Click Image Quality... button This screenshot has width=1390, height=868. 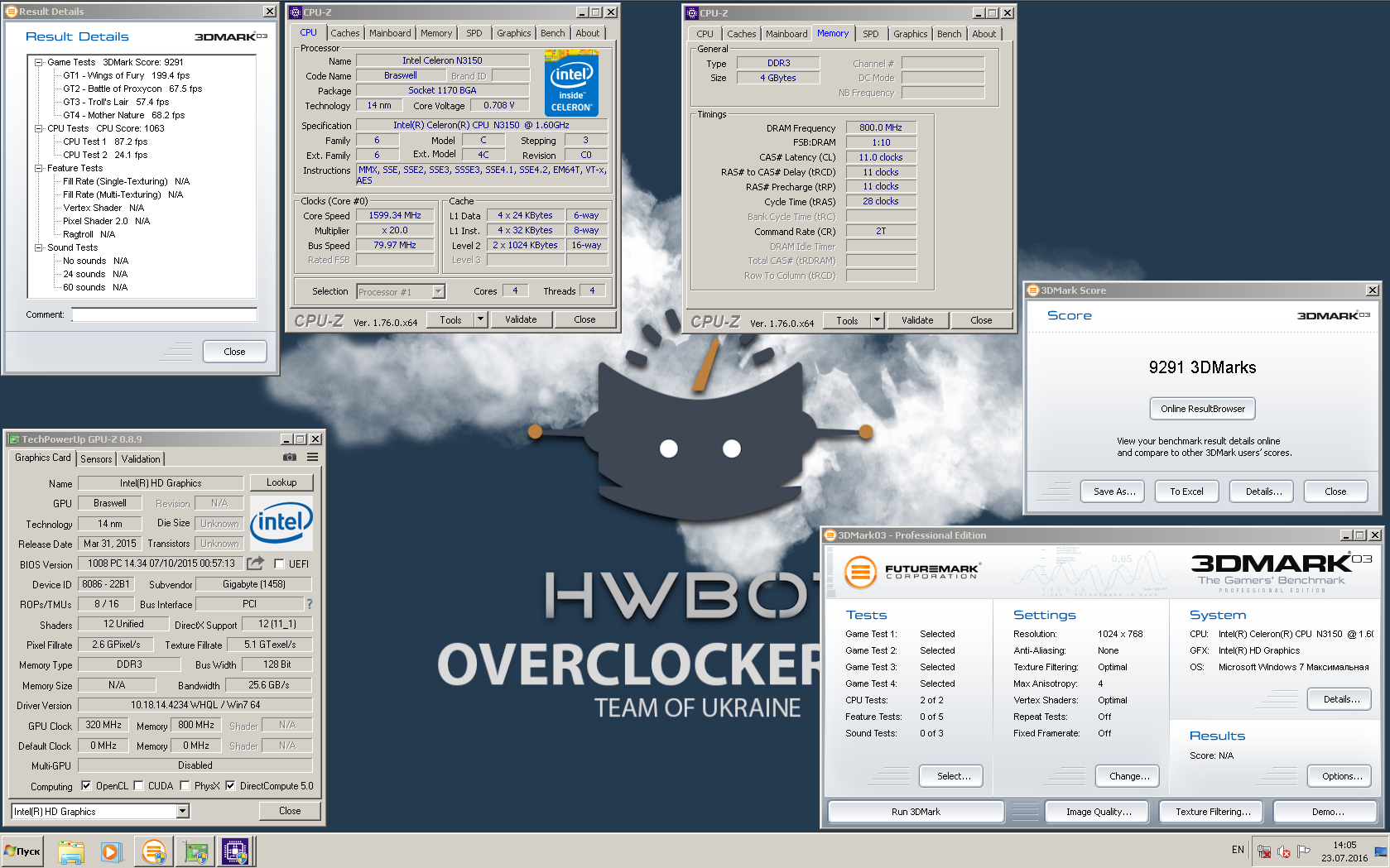[1099, 812]
